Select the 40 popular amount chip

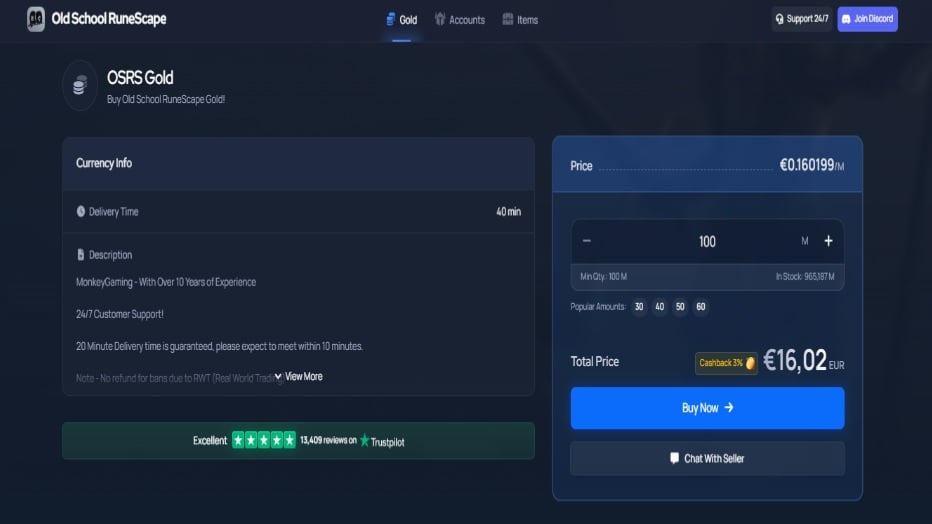pos(660,307)
